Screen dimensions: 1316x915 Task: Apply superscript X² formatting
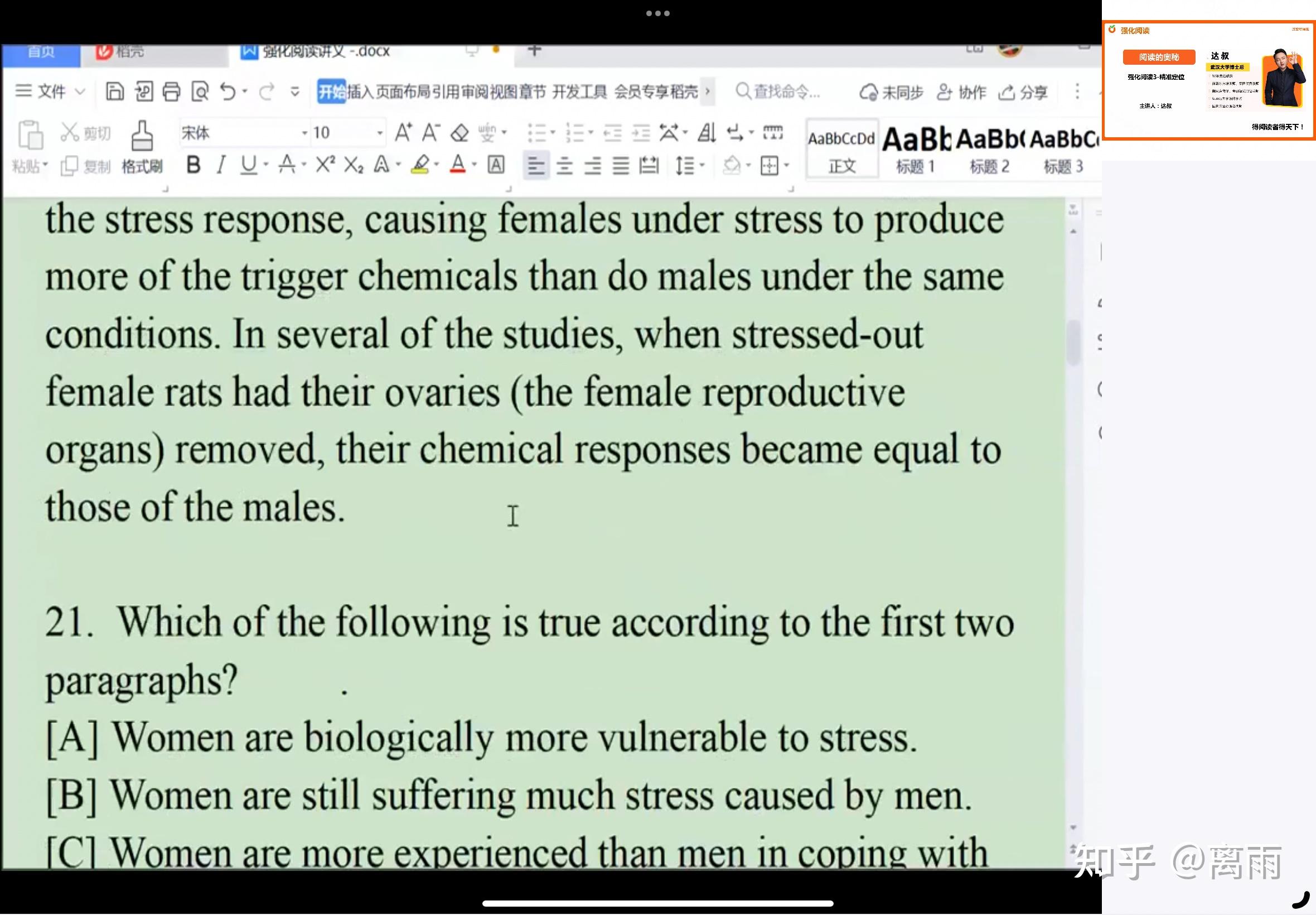click(x=325, y=165)
